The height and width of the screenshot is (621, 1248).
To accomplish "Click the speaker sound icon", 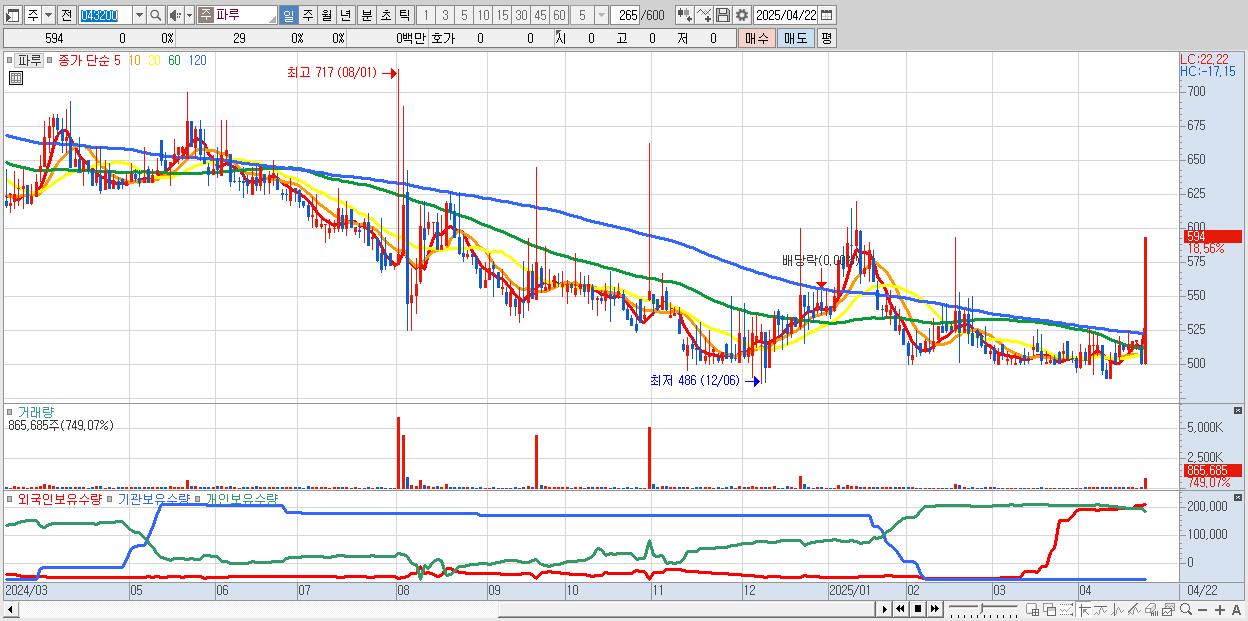I will pos(175,15).
